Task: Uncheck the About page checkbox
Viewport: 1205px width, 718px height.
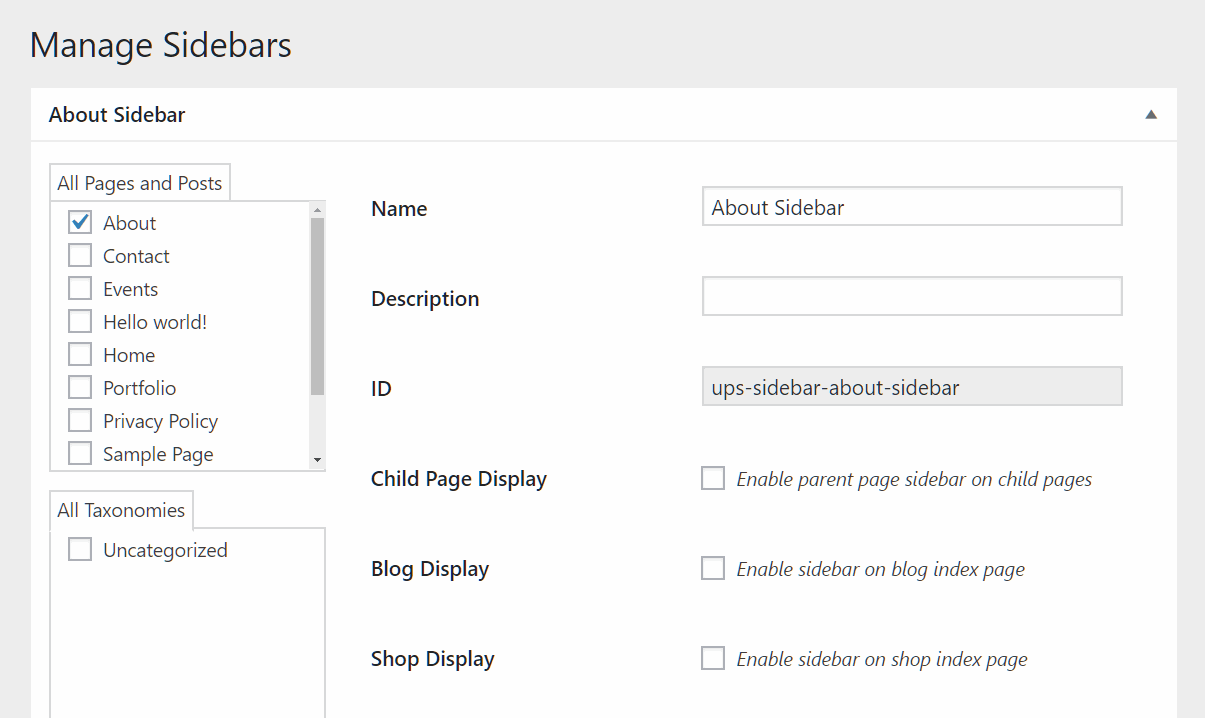Action: [x=80, y=222]
